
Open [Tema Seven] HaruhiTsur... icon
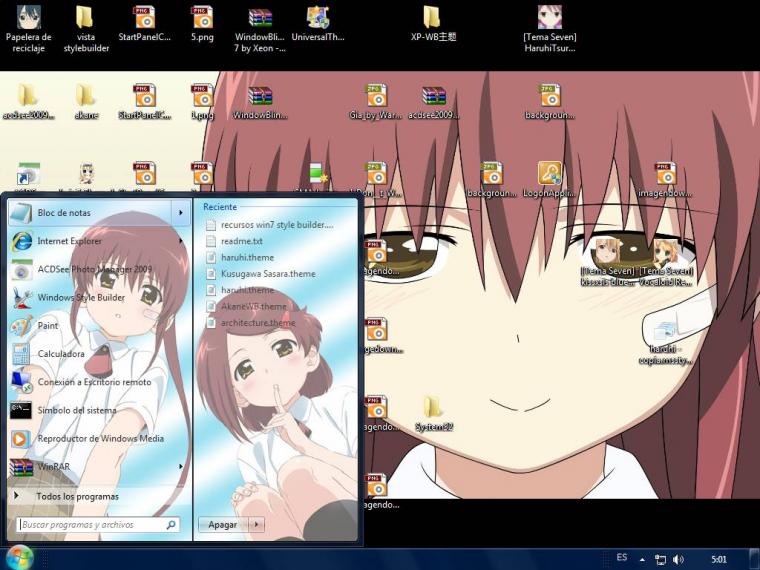coord(550,28)
